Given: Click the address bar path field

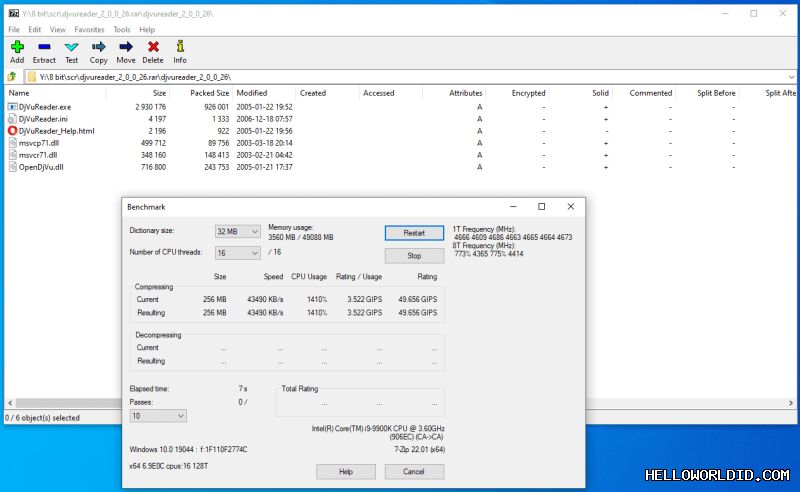Looking at the screenshot, I should pos(408,77).
